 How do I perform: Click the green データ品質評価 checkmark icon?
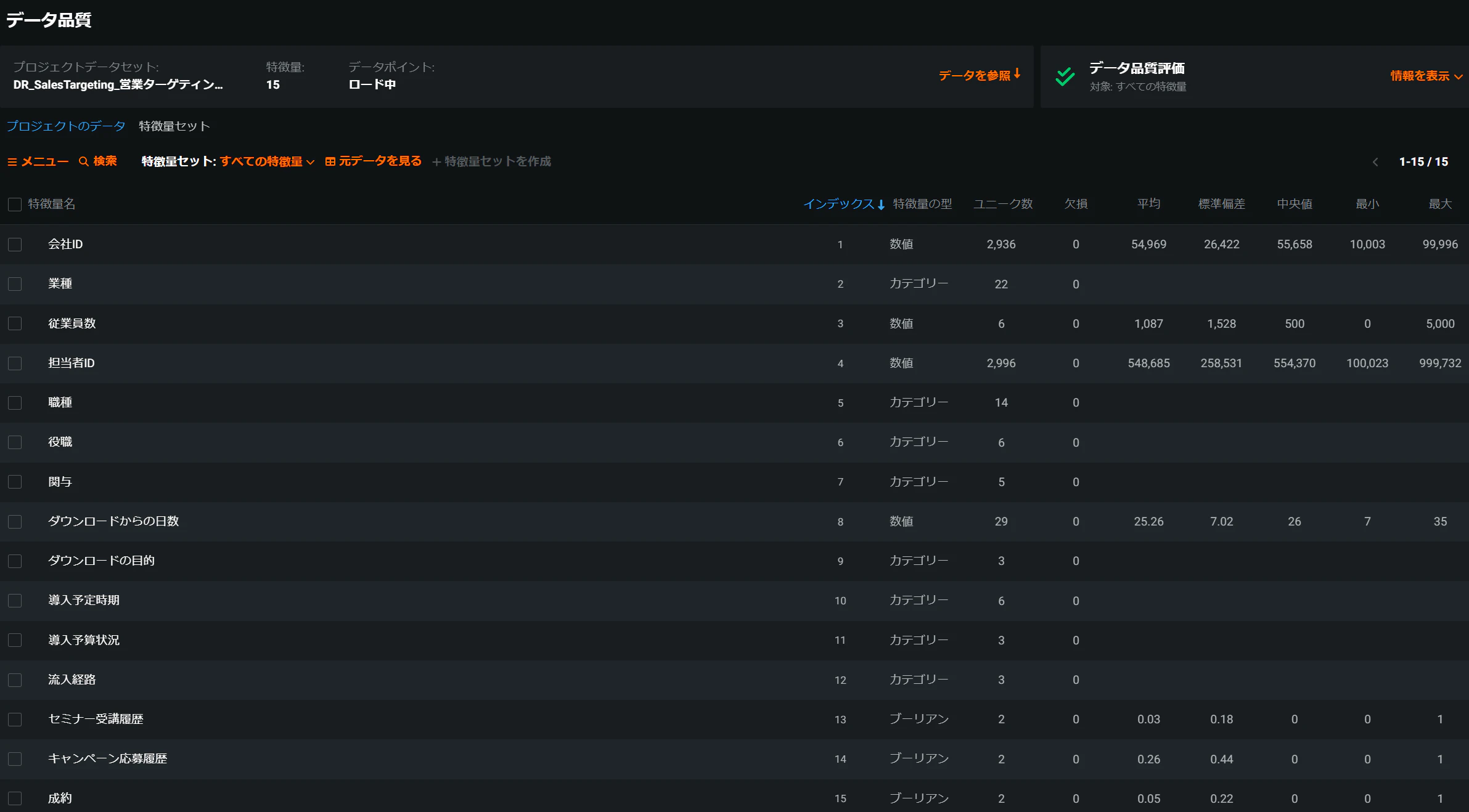point(1065,76)
